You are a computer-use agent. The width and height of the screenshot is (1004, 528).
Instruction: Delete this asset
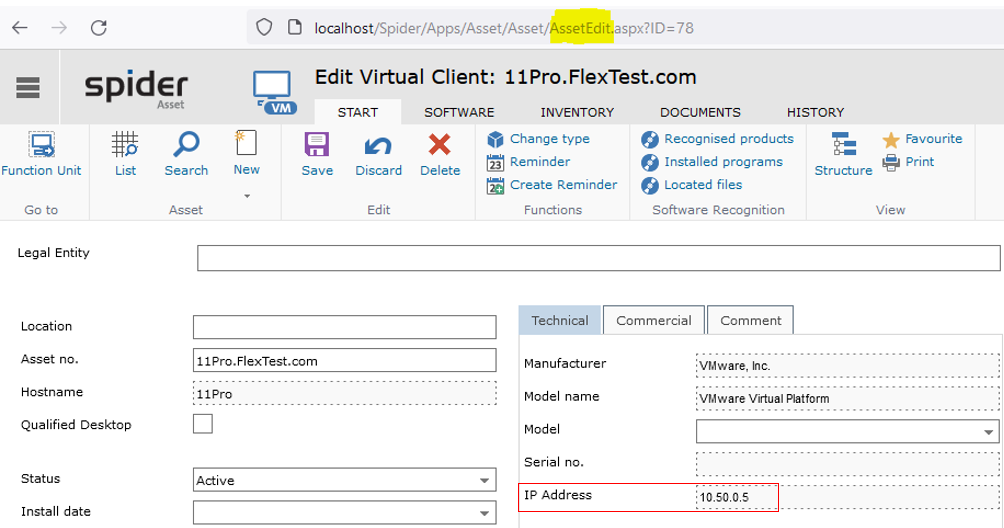pos(440,154)
